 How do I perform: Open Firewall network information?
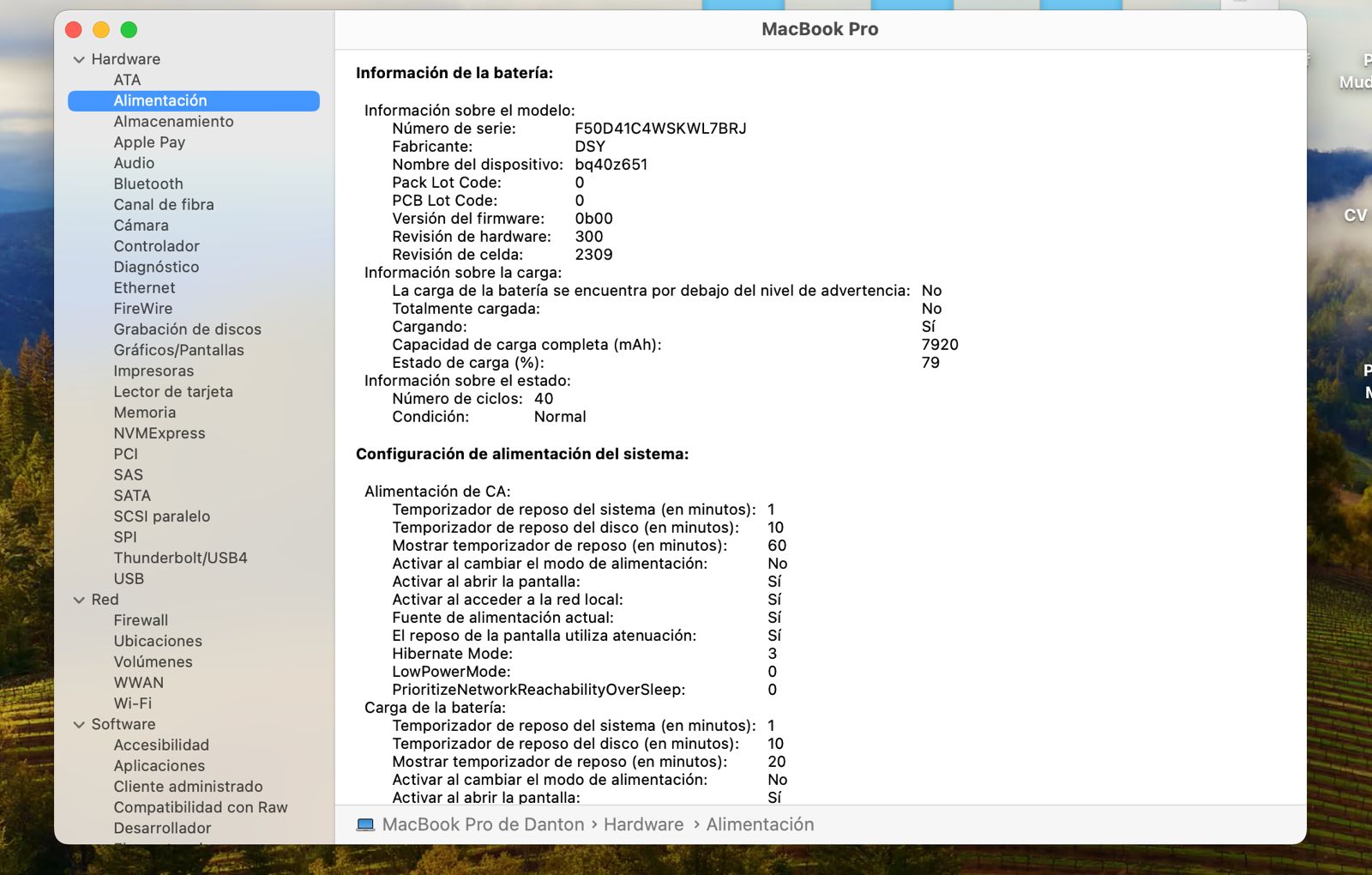click(x=141, y=620)
